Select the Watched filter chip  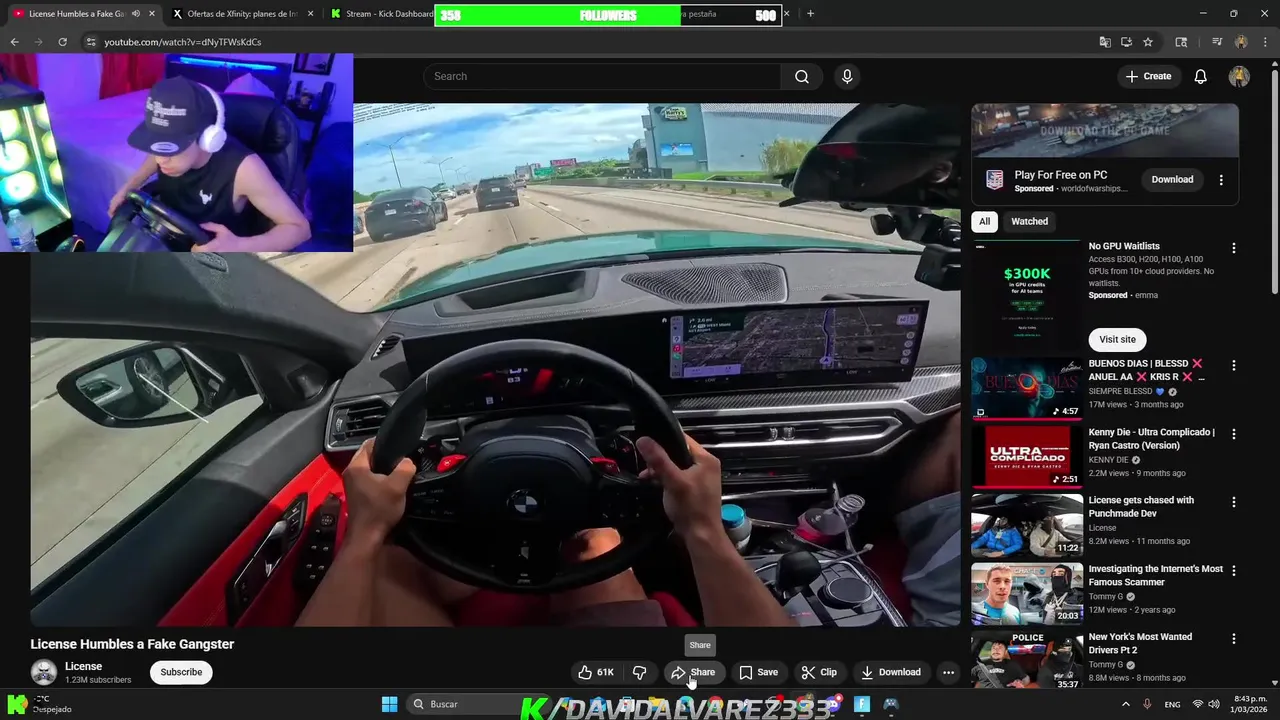tap(1029, 222)
